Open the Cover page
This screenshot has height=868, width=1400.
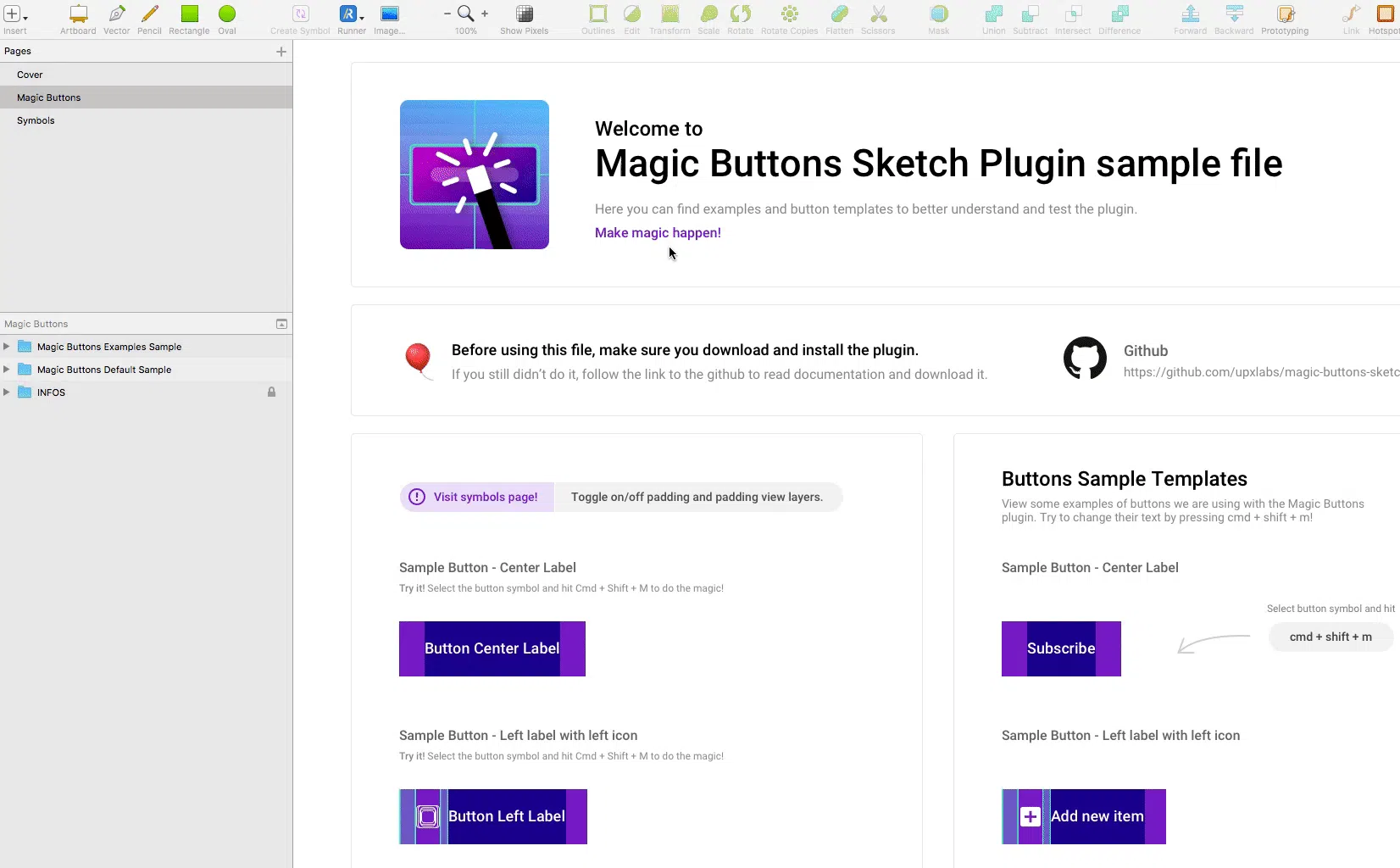click(146, 75)
